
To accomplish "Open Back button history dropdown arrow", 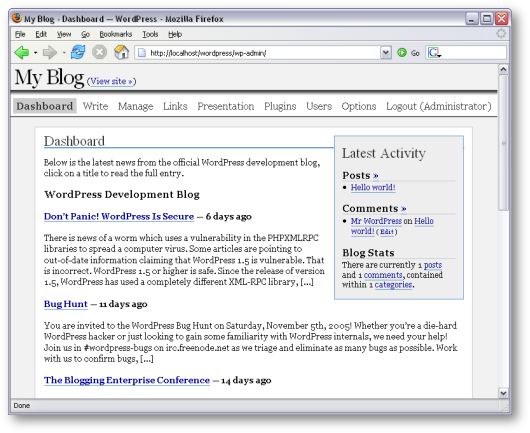I will point(35,53).
